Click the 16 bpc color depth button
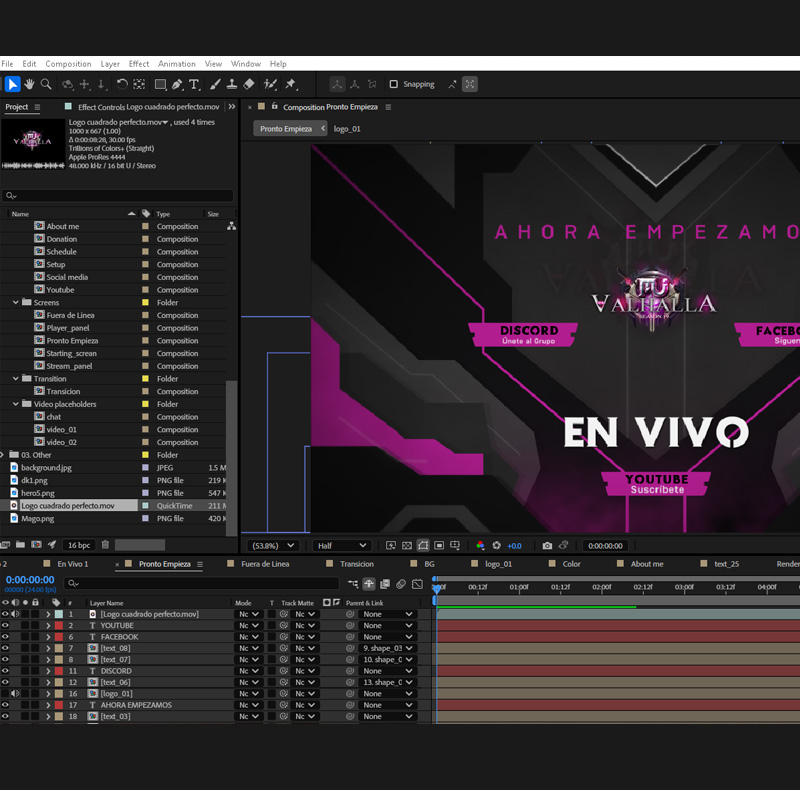The image size is (800, 790). [x=79, y=545]
